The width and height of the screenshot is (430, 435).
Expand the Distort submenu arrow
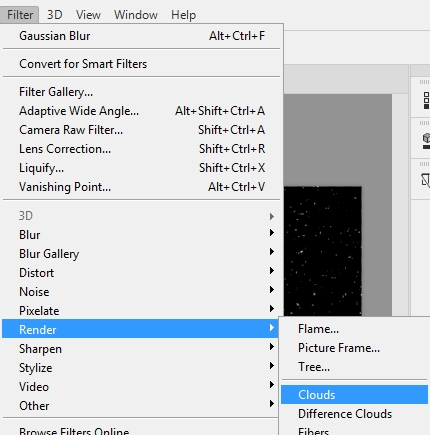click(x=272, y=271)
